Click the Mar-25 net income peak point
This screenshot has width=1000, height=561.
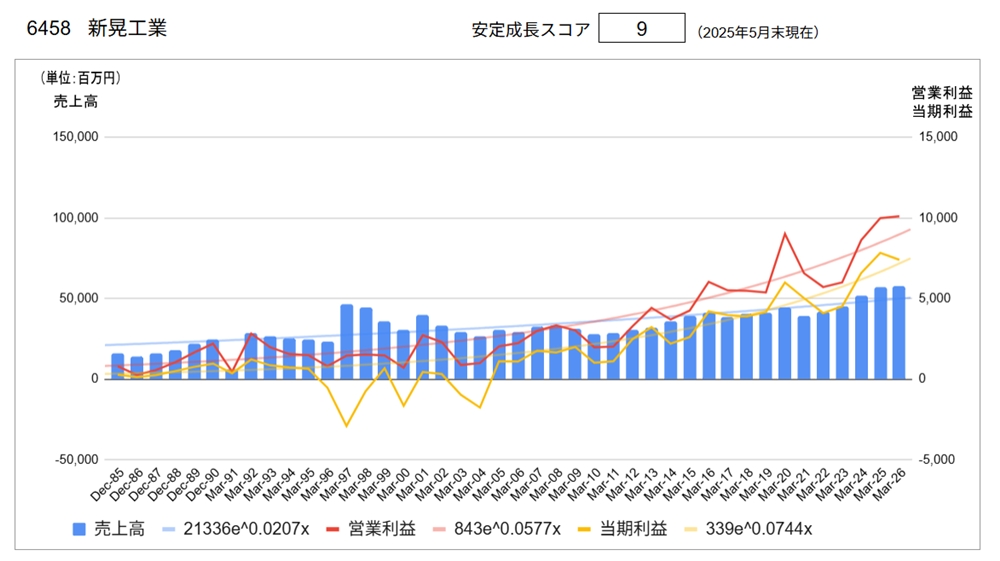pyautogui.click(x=880, y=253)
